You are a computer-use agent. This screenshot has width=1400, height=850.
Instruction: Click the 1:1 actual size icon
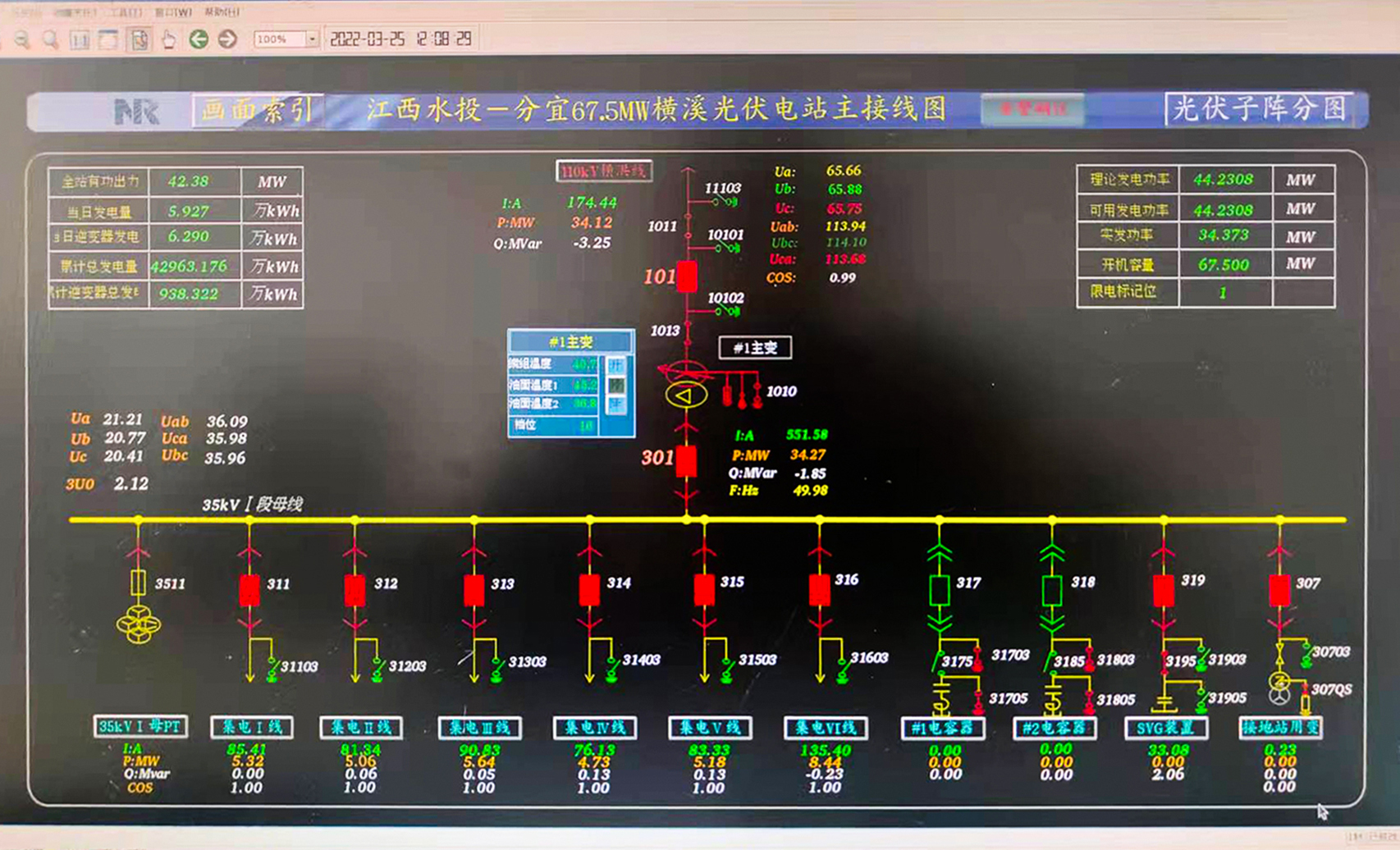click(80, 39)
